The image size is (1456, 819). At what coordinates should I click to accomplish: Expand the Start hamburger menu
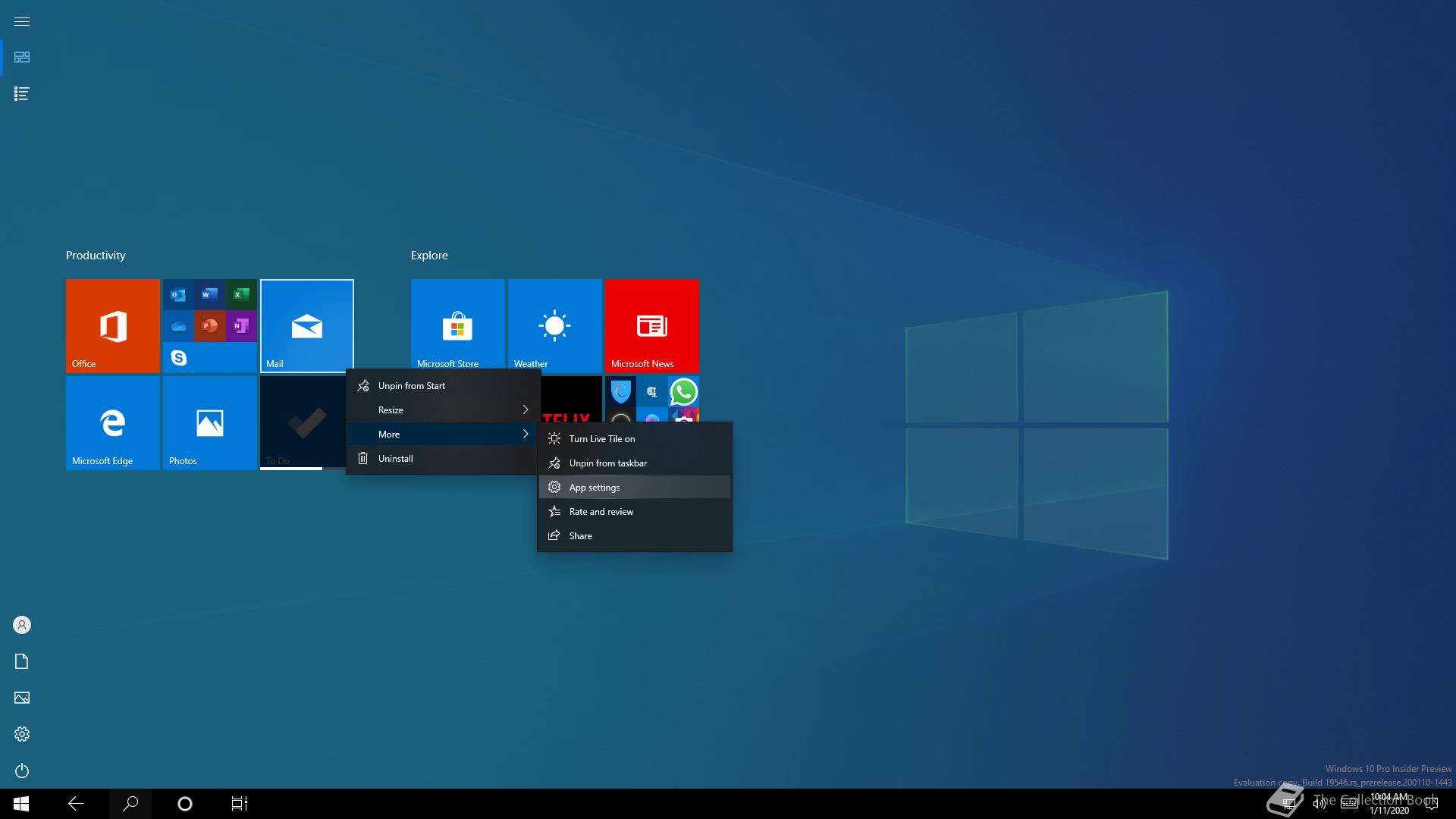coord(22,21)
